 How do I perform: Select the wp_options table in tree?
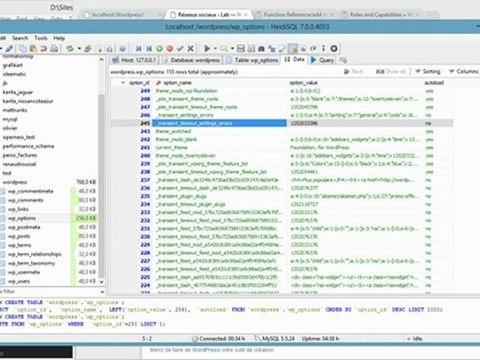coord(22,218)
